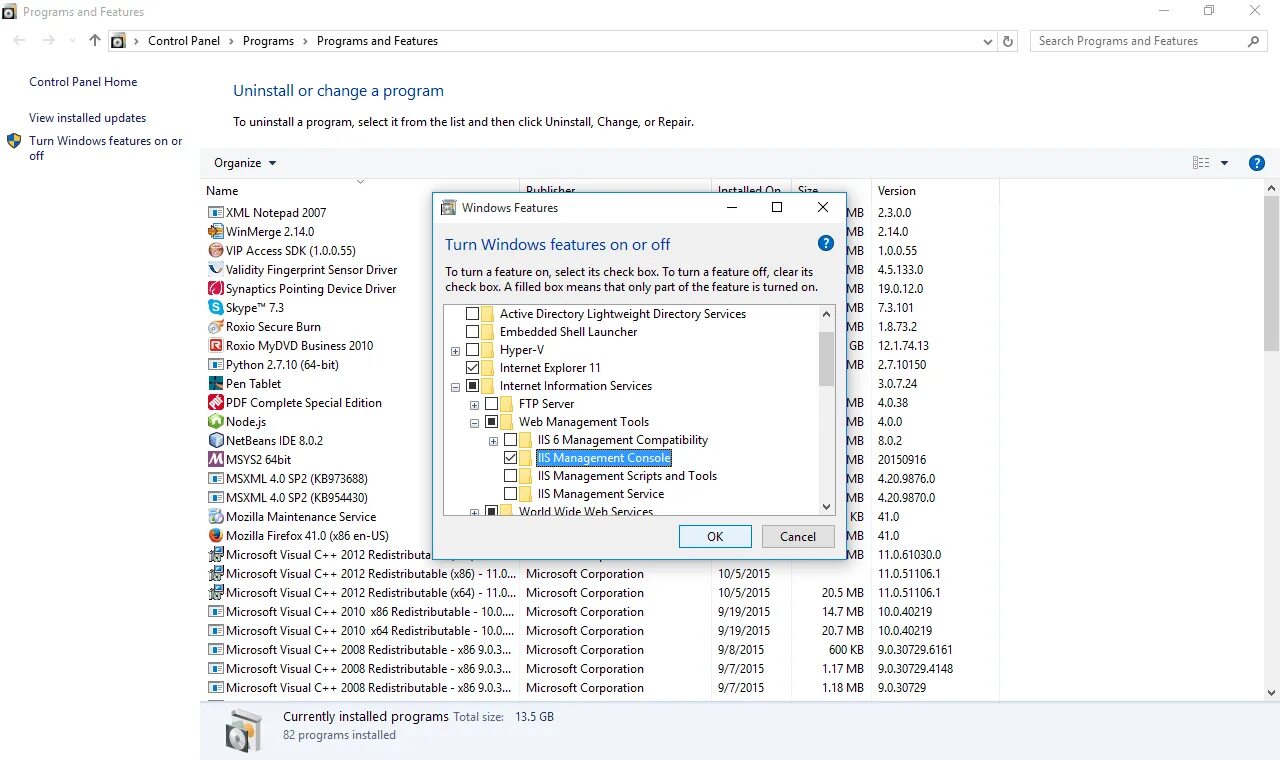Select the Pen Tablet icon
The image size is (1280, 760).
pyautogui.click(x=215, y=384)
